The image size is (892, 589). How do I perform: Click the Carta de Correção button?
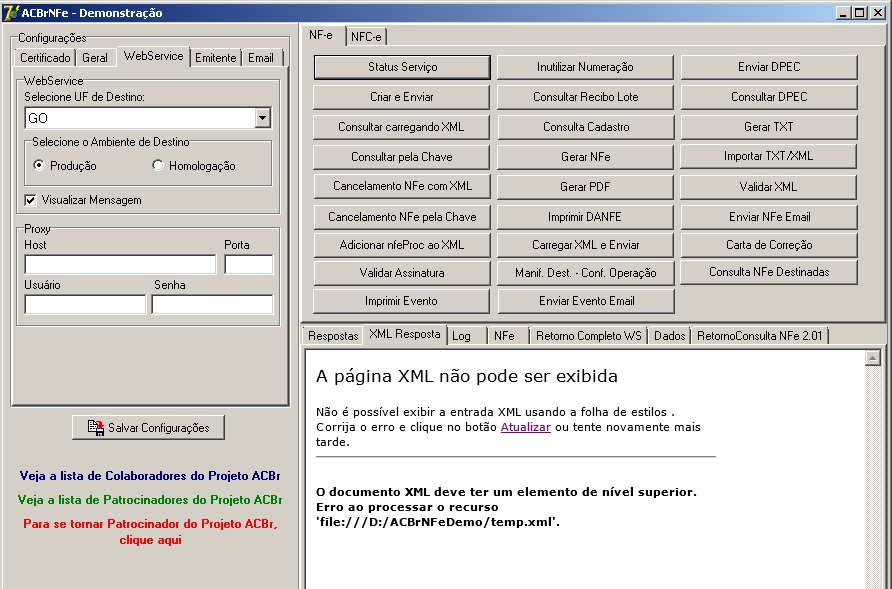(x=769, y=245)
